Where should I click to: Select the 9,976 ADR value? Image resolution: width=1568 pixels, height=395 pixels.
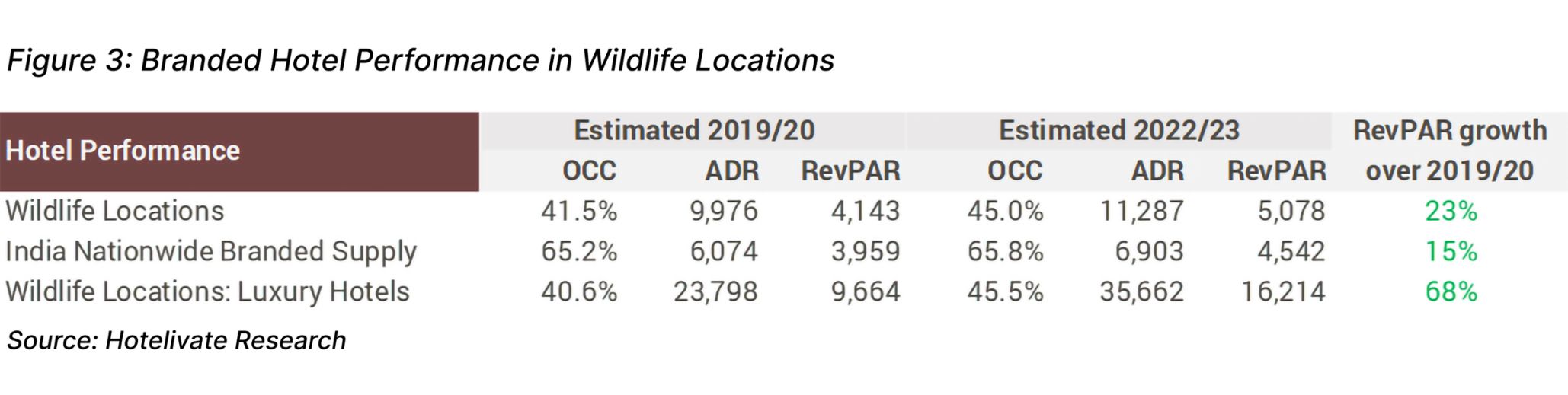724,211
